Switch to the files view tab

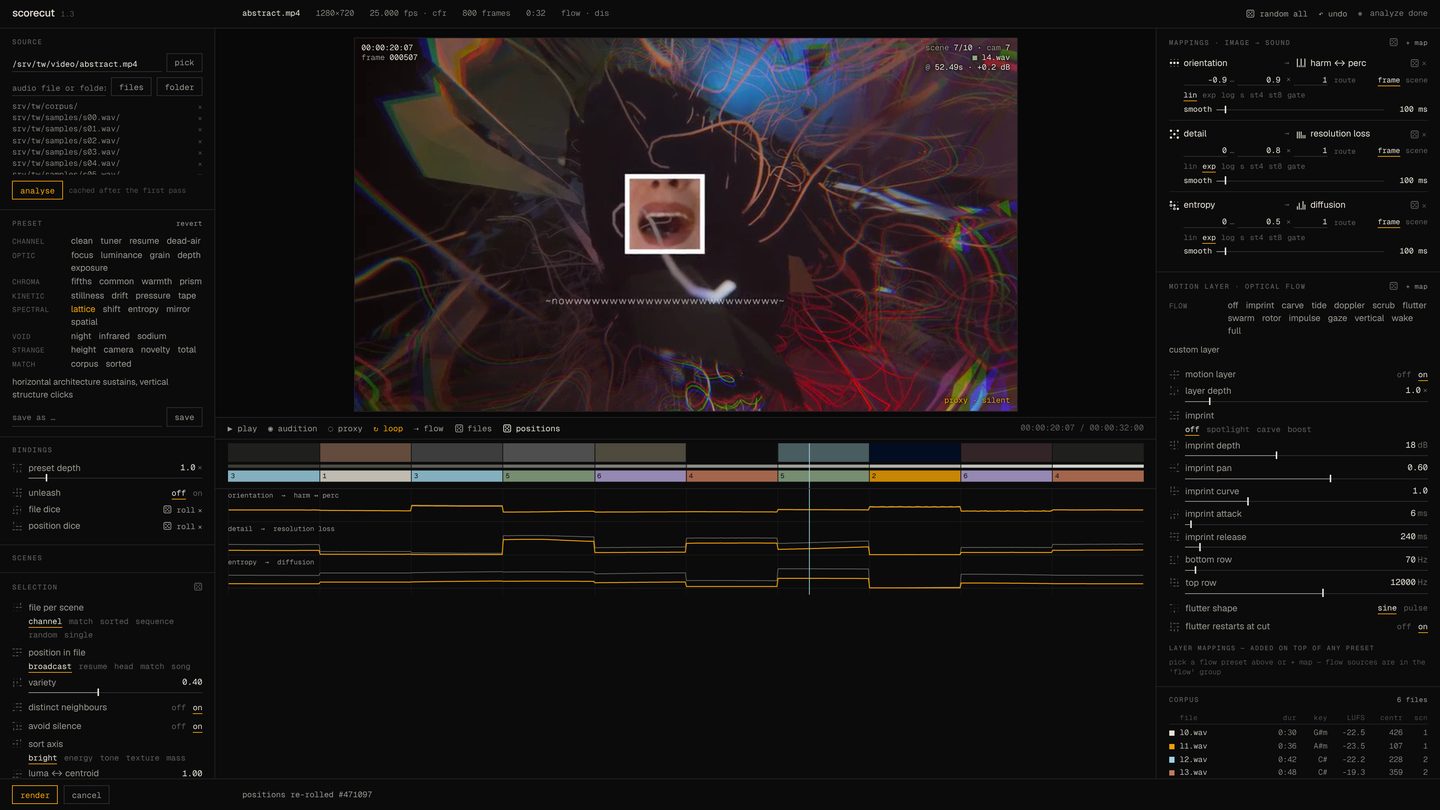(473, 429)
